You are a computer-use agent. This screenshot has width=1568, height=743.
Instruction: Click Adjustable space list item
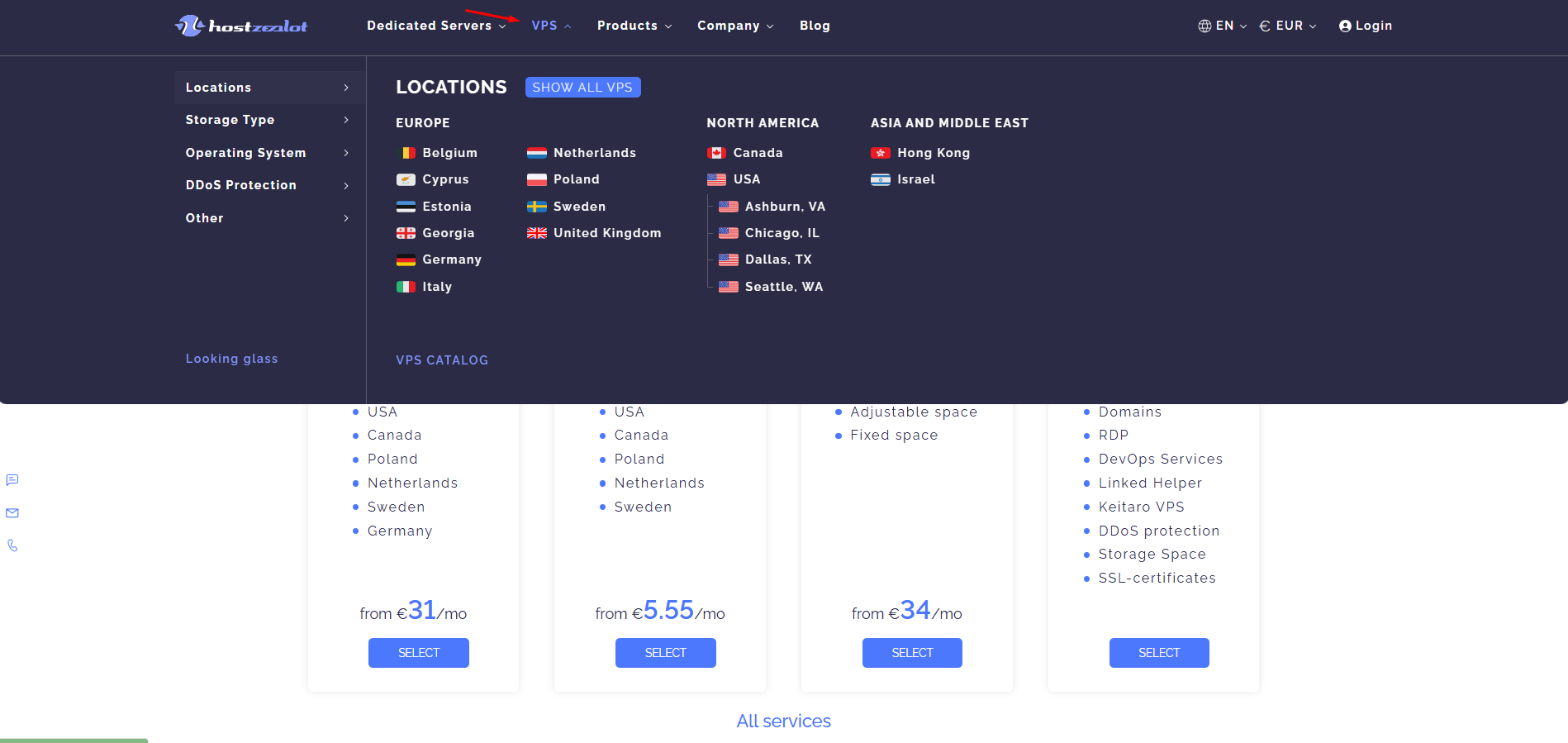coord(914,412)
